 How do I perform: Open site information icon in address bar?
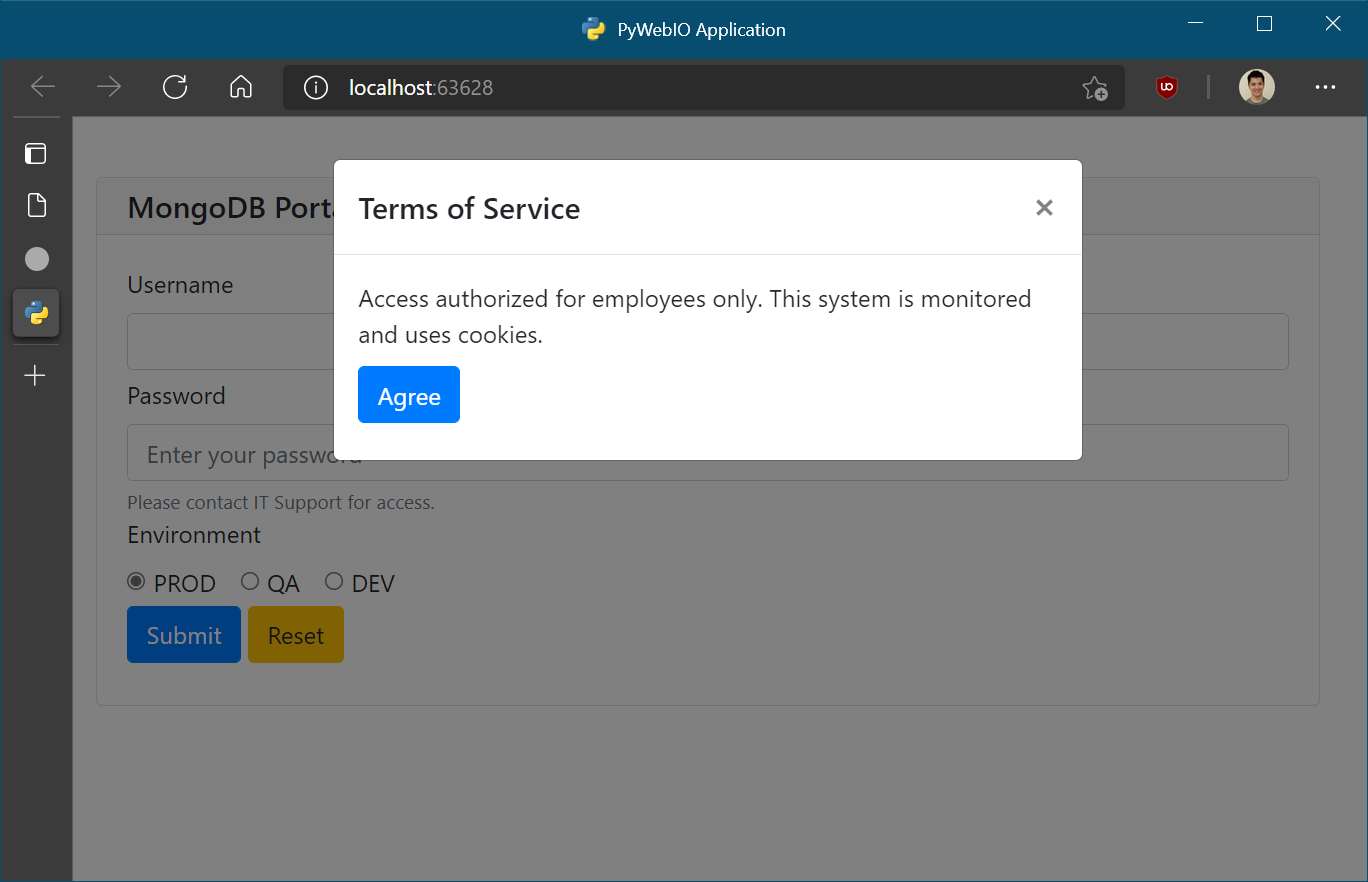point(316,88)
